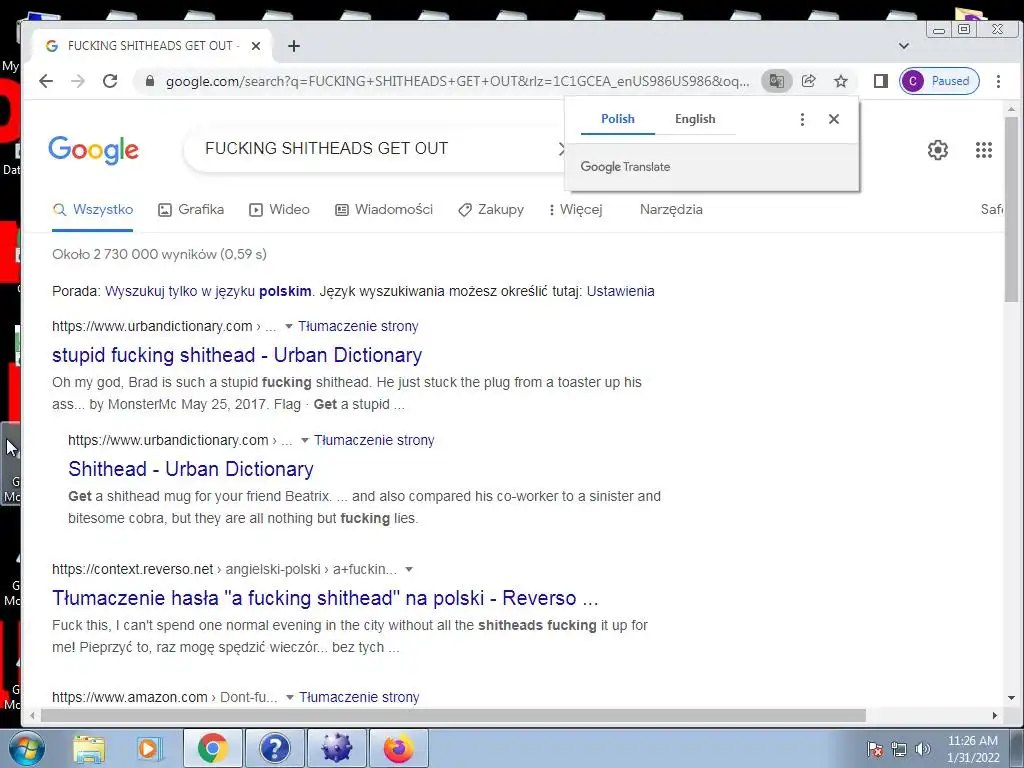Image resolution: width=1024 pixels, height=768 pixels.
Task: Open the Google Translate page icon
Action: 776,81
